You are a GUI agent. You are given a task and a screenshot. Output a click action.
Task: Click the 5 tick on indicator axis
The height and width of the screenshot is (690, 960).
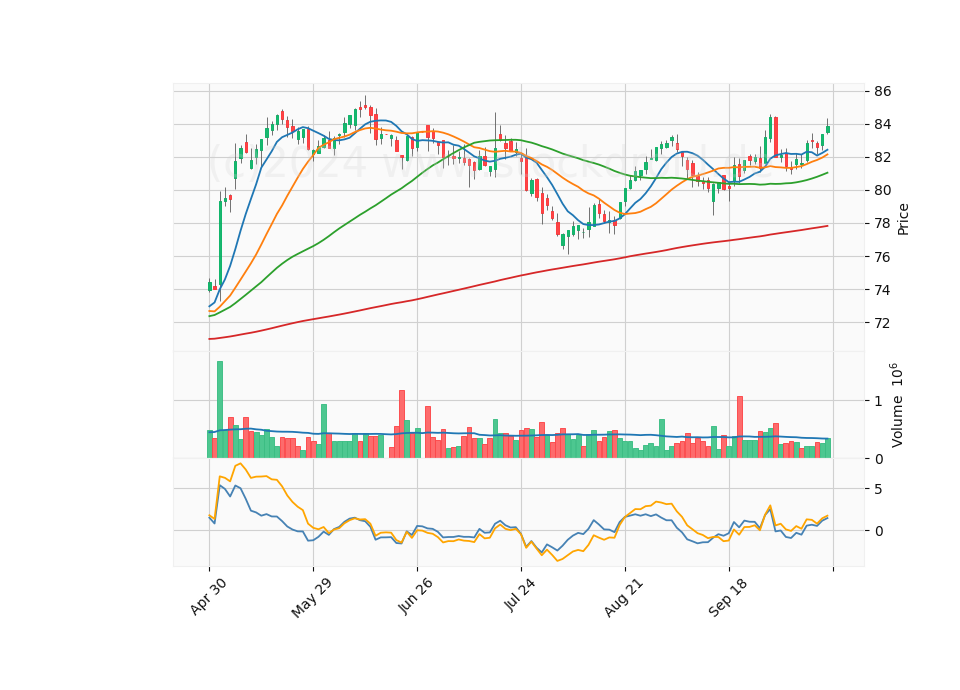tap(879, 489)
